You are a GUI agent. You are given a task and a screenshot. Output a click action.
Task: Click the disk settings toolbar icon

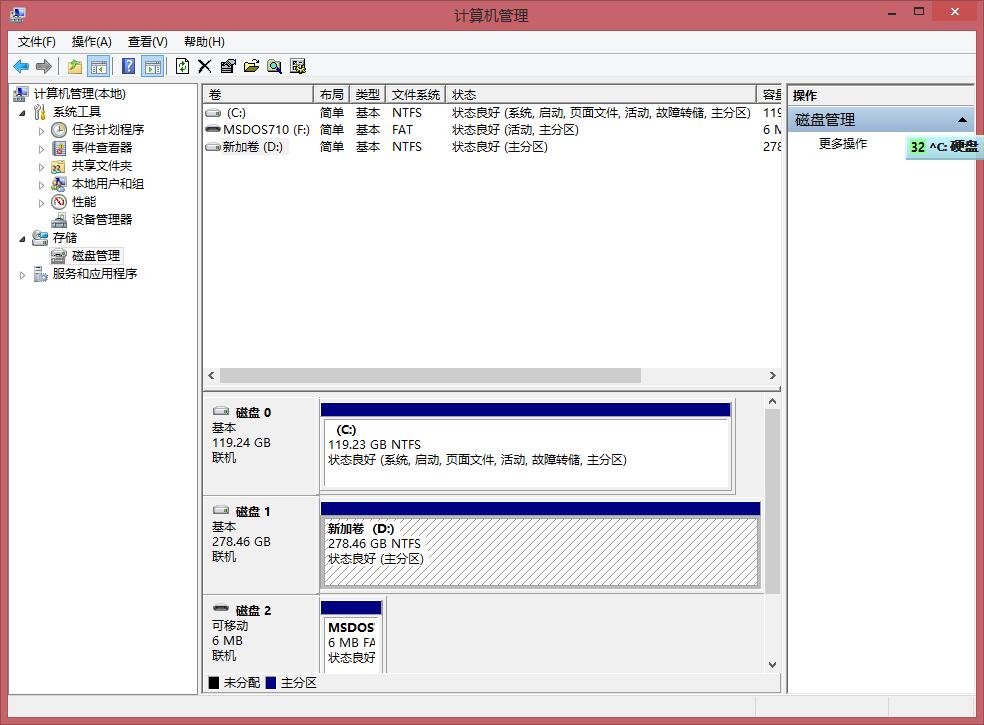tap(298, 66)
